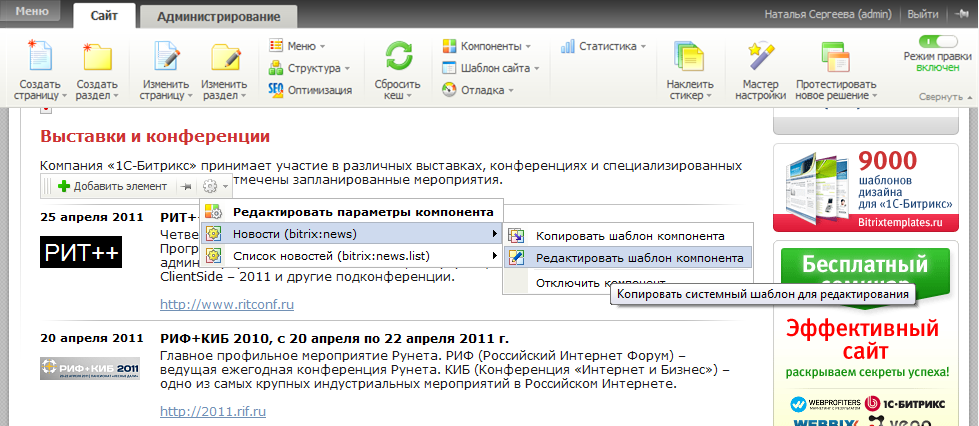Click date text 25 апреля 2011
This screenshot has width=979, height=426.
click(92, 217)
